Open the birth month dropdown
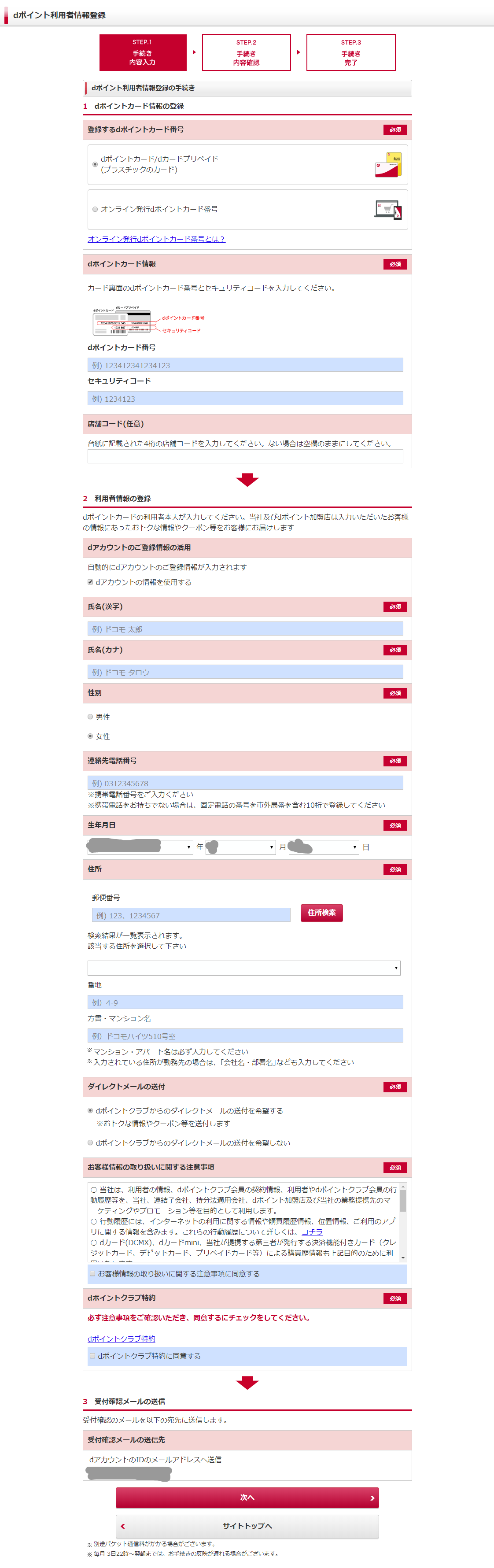494x1568 pixels. (241, 847)
